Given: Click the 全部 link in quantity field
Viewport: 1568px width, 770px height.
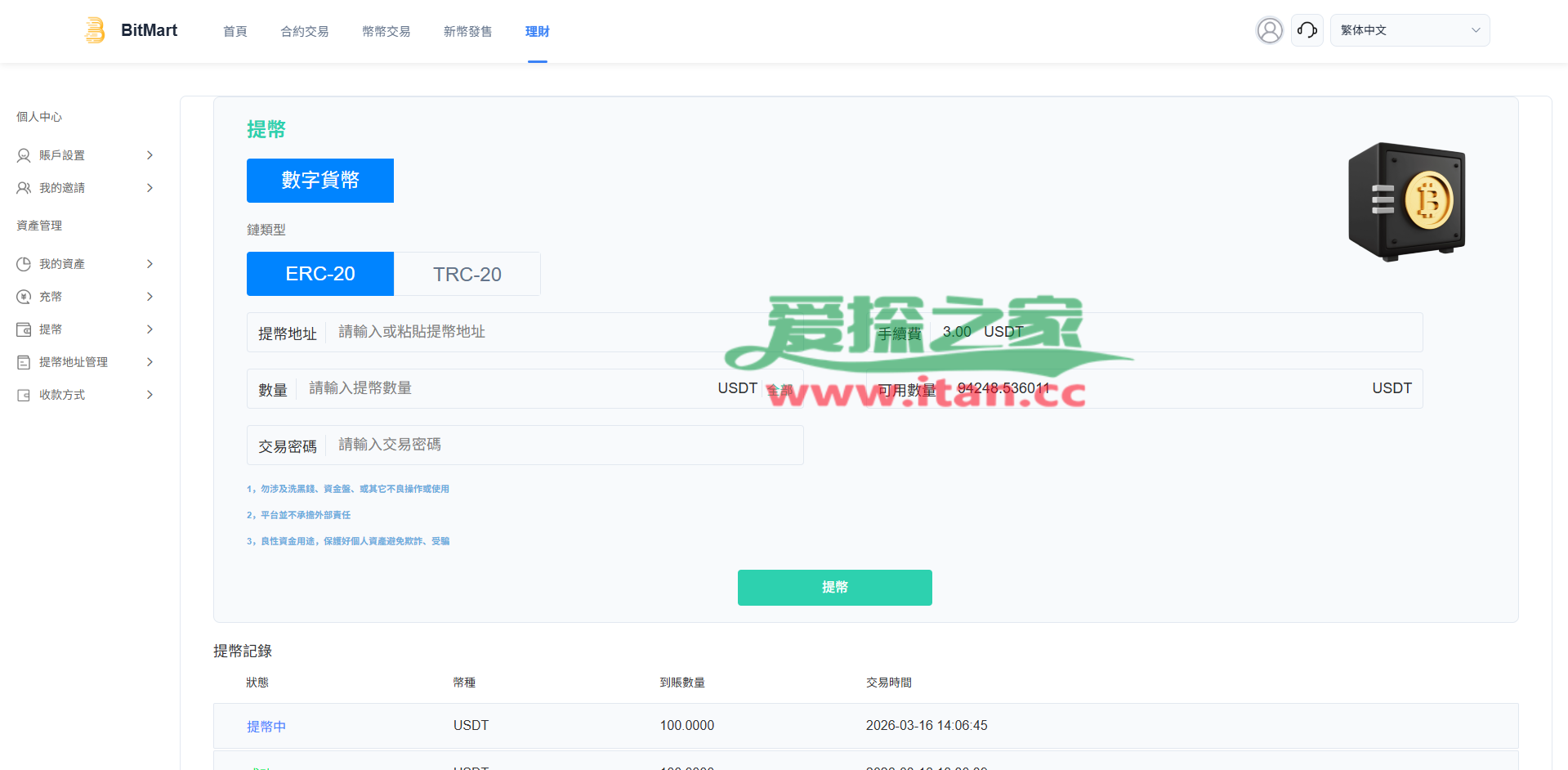Looking at the screenshot, I should point(780,390).
